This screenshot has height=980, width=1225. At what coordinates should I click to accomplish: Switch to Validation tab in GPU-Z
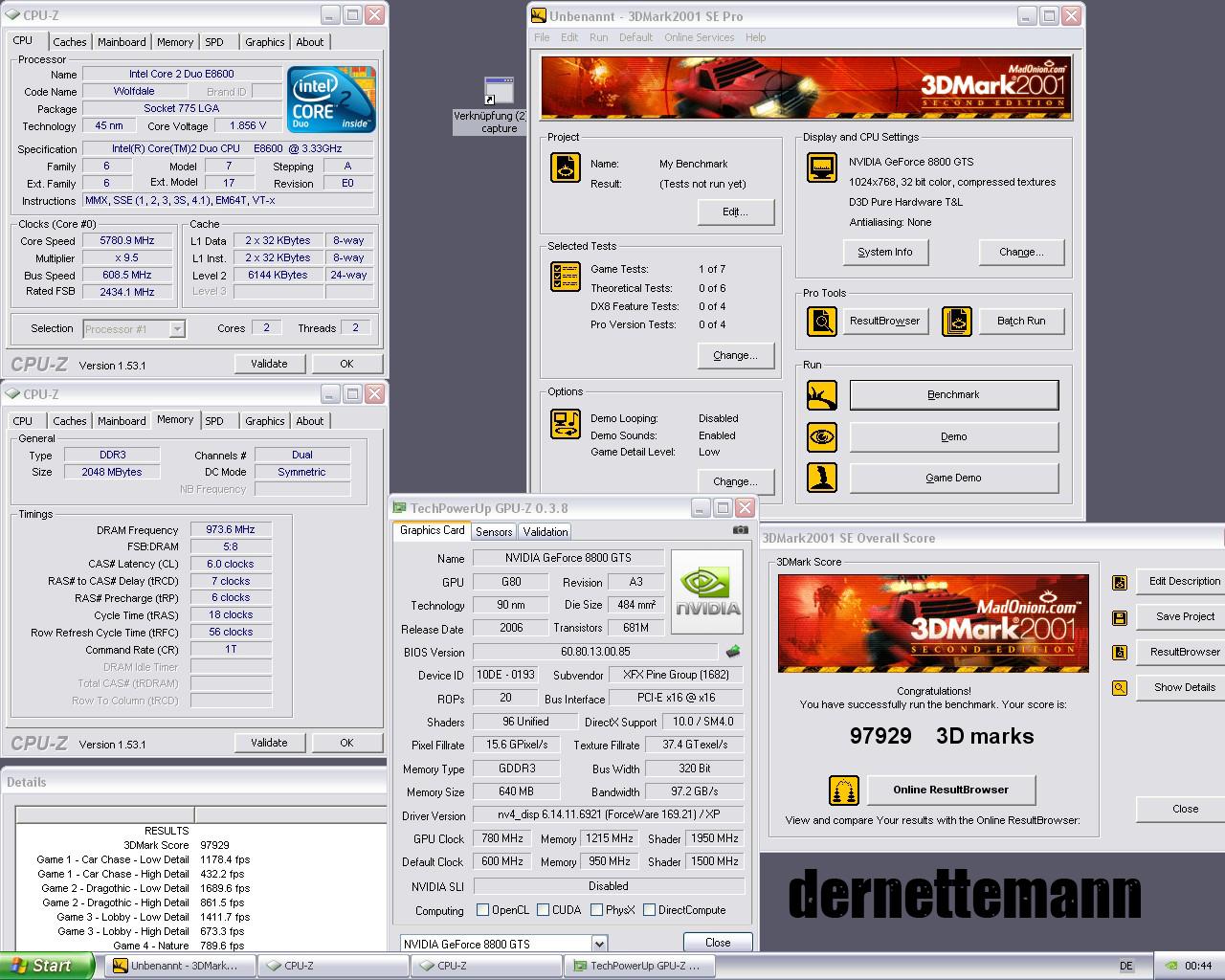[x=546, y=531]
